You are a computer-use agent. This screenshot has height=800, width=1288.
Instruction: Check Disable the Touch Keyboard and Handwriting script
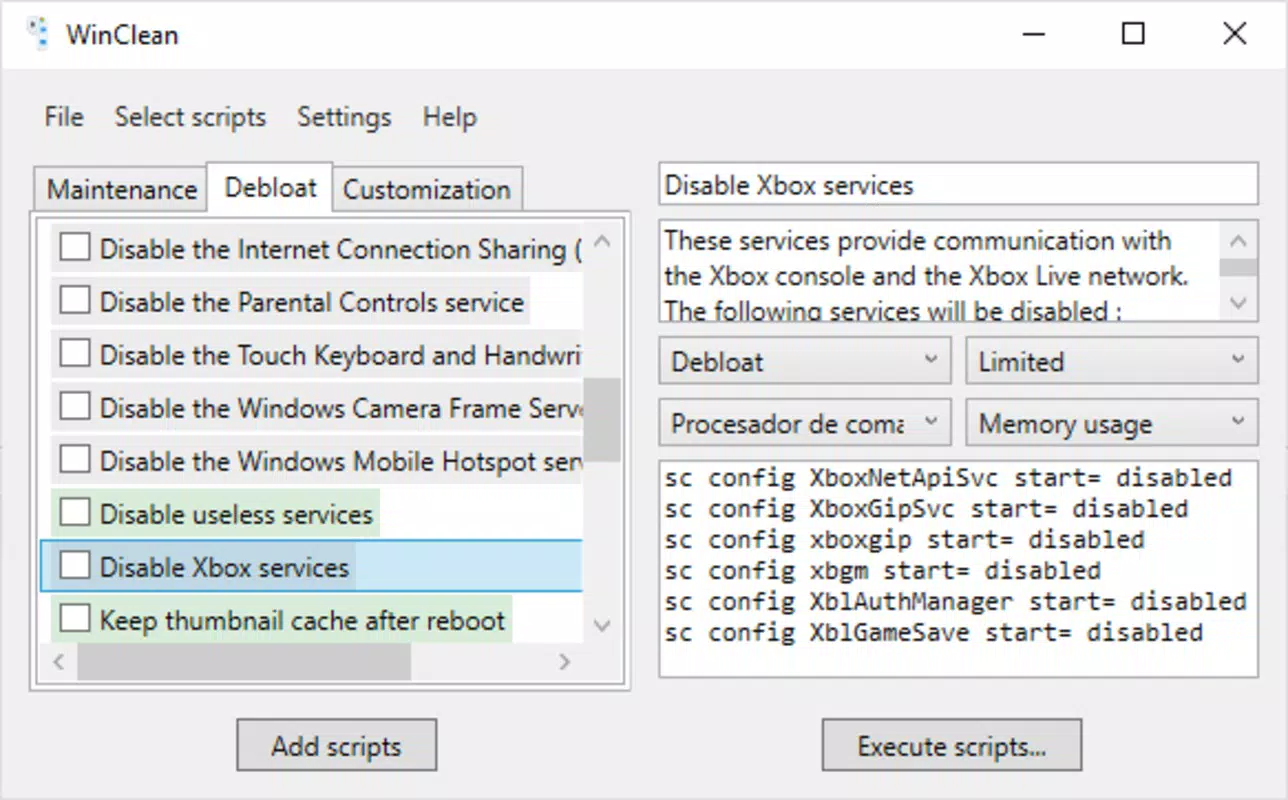coord(75,354)
